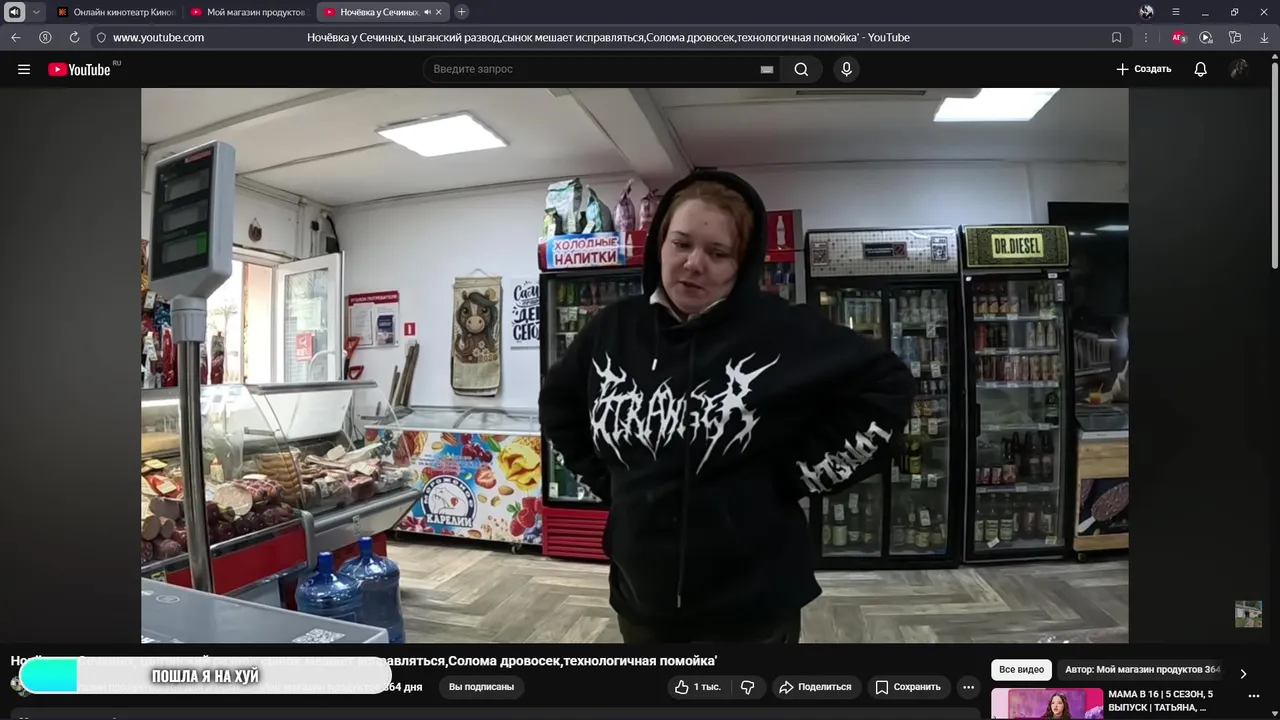Open browser extensions panel icon

(1235, 37)
